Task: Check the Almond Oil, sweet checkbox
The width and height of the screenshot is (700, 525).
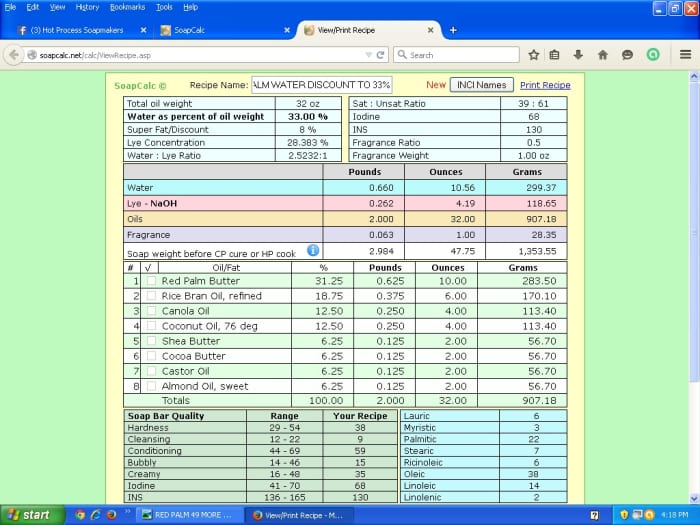Action: tap(151, 386)
